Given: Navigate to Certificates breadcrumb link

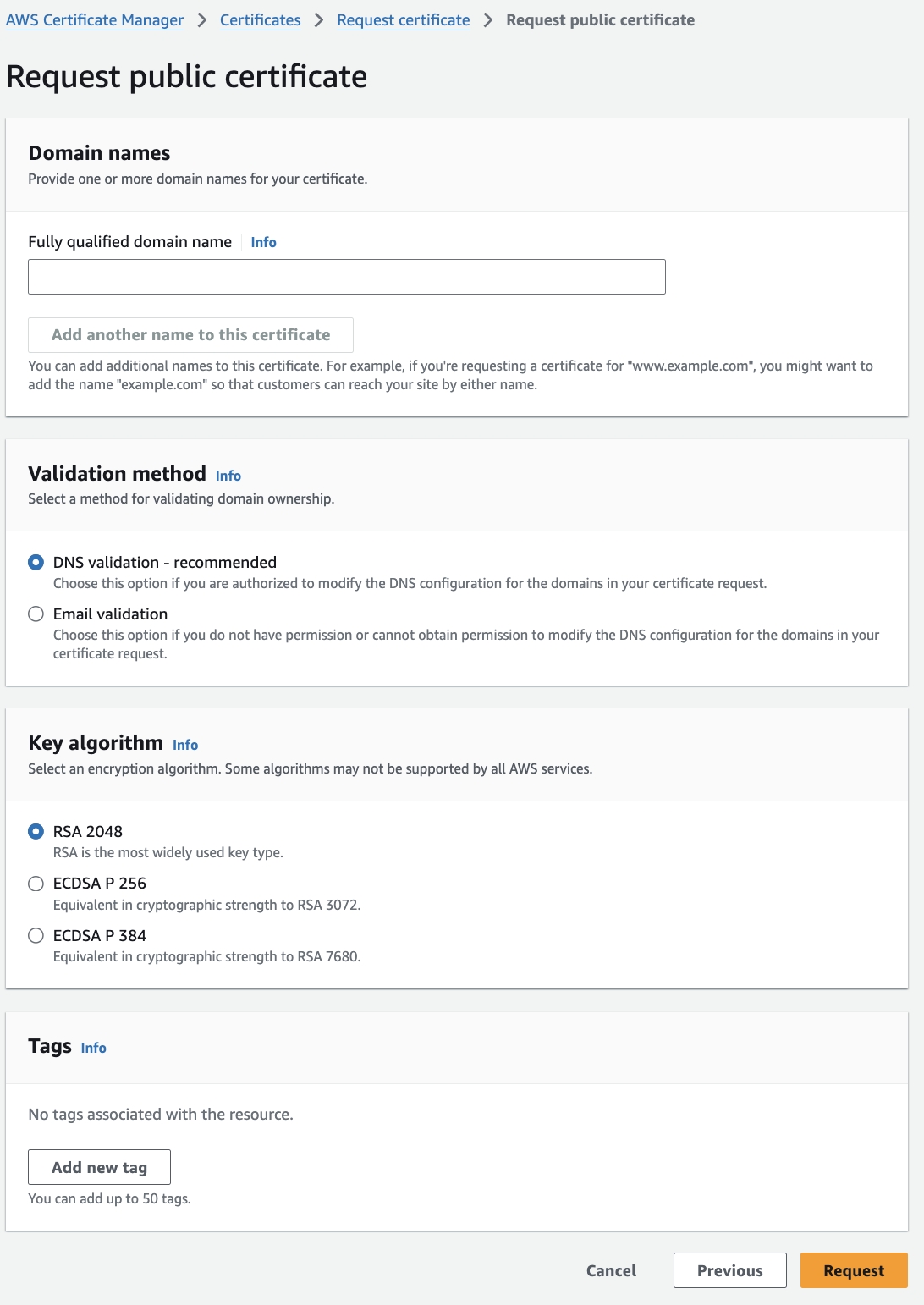Looking at the screenshot, I should [x=260, y=20].
